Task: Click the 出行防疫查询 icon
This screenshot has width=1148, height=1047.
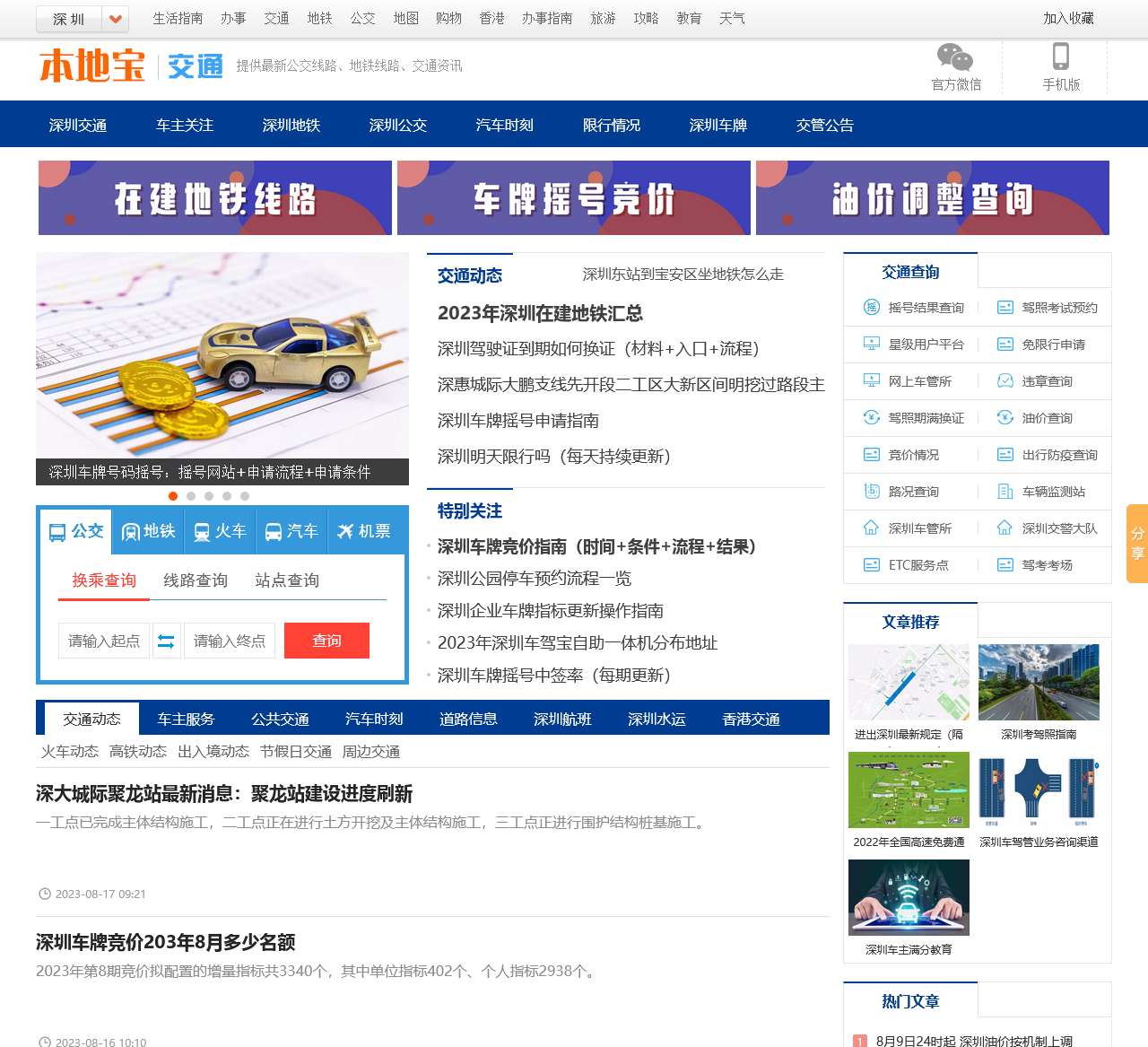Action: point(1005,455)
